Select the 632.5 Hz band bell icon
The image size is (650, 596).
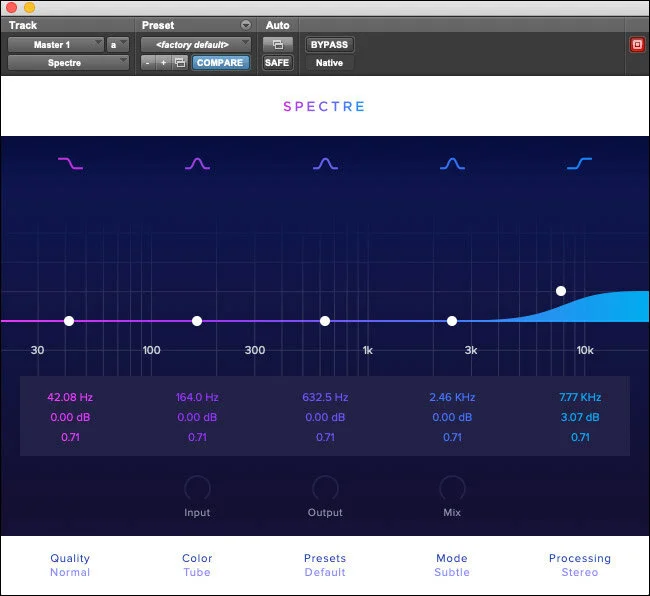pyautogui.click(x=325, y=164)
